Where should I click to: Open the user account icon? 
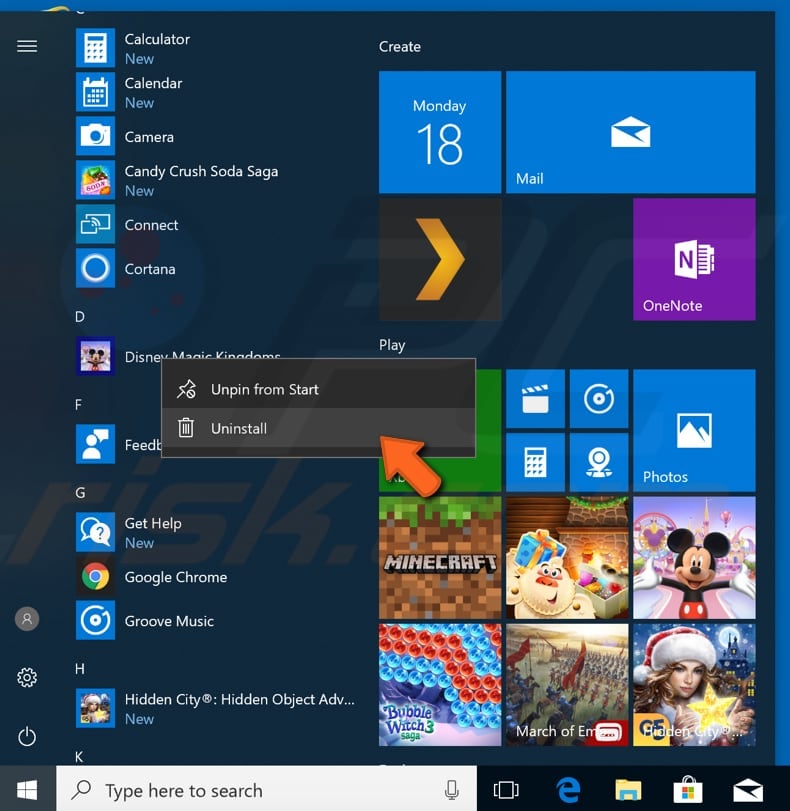(27, 619)
